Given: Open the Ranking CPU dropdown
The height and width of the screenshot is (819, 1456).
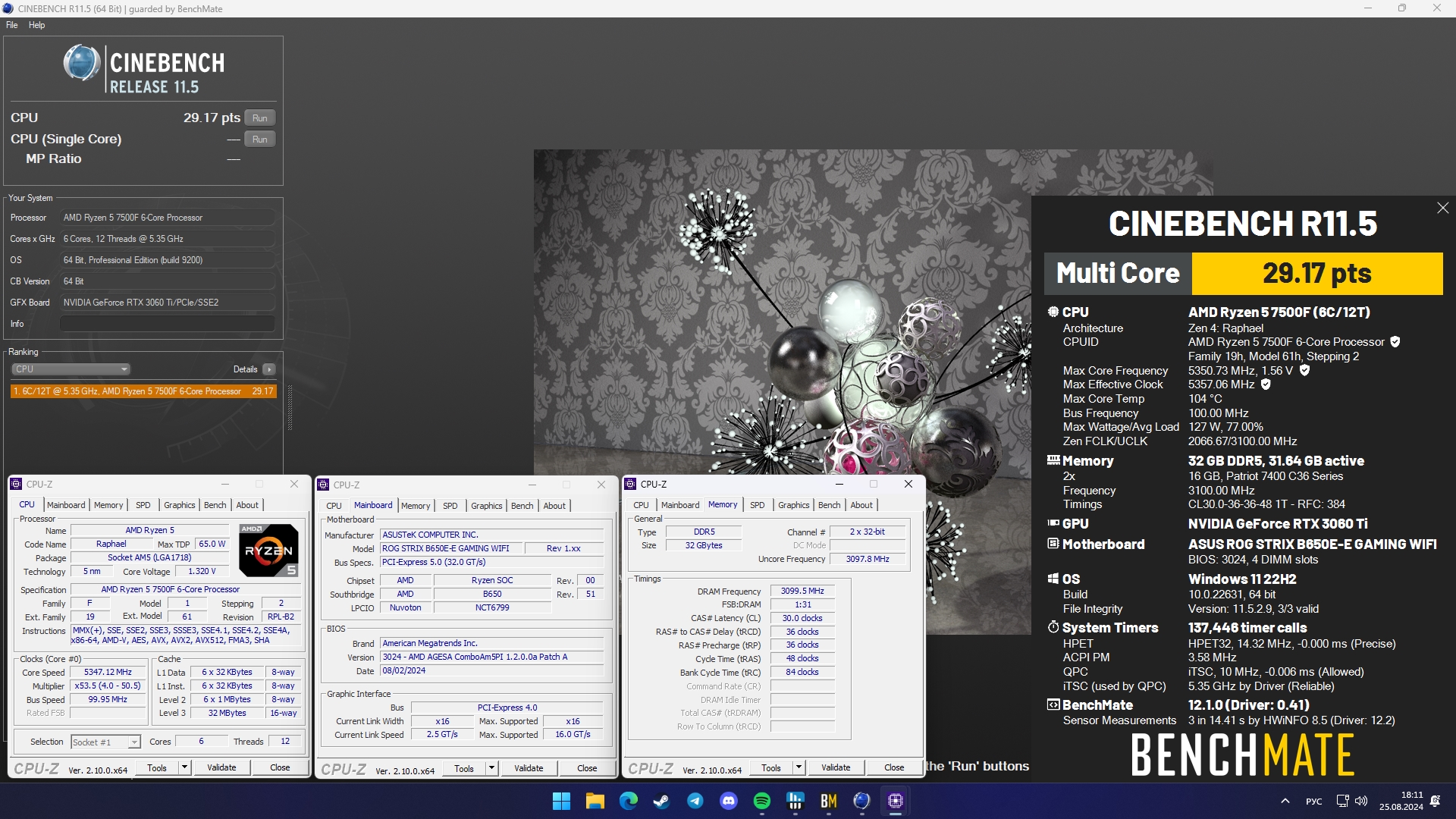Looking at the screenshot, I should [x=71, y=369].
